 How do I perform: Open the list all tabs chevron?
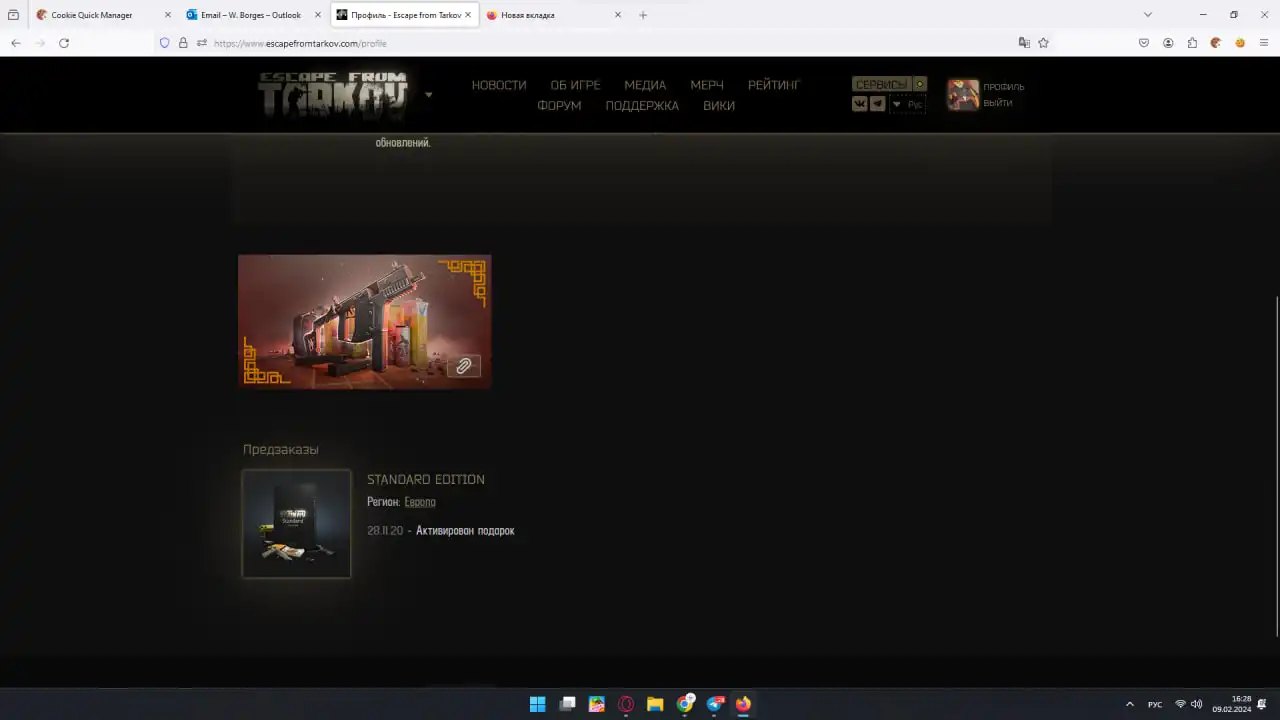click(x=1148, y=15)
